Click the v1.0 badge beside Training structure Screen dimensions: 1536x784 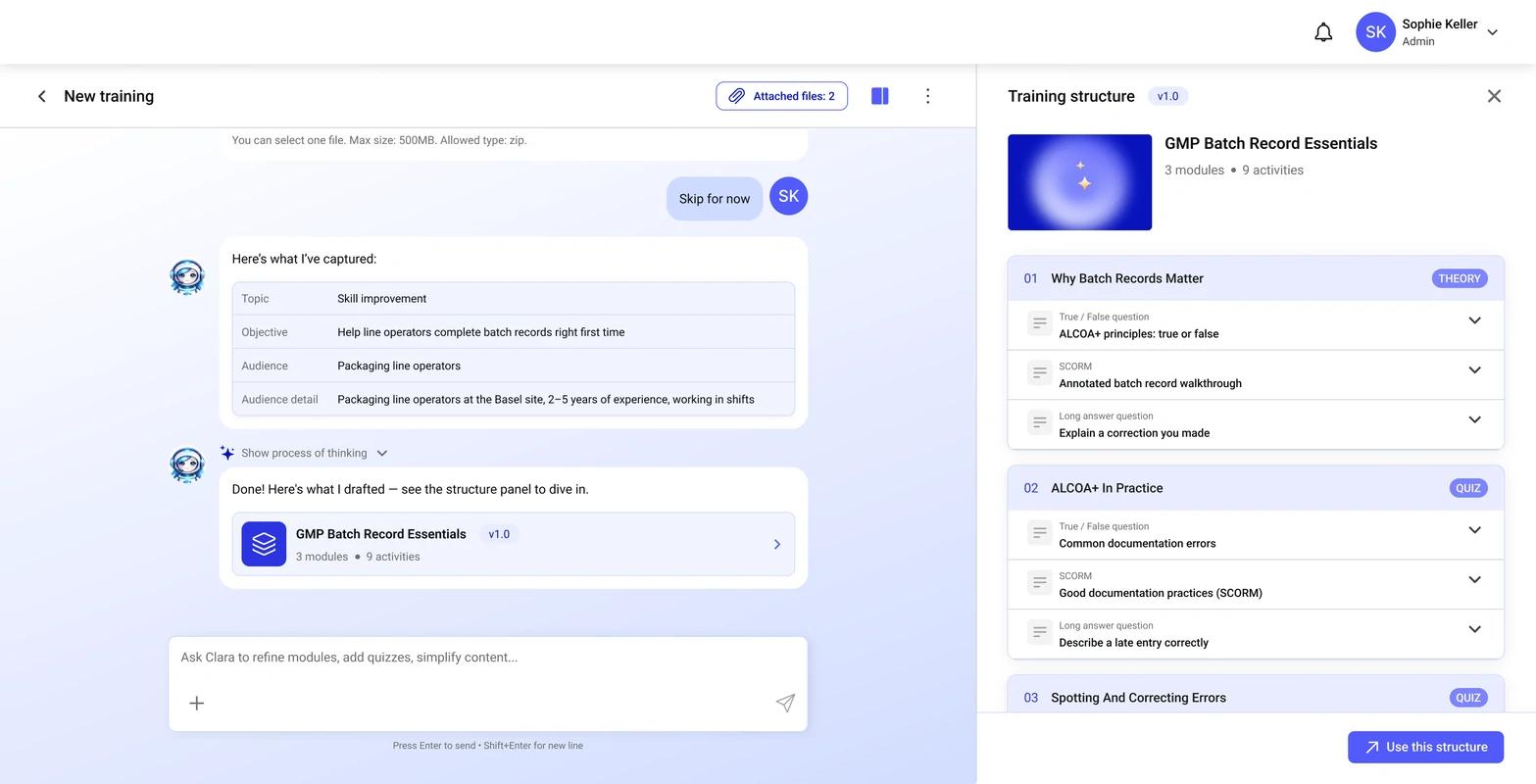[x=1167, y=96]
